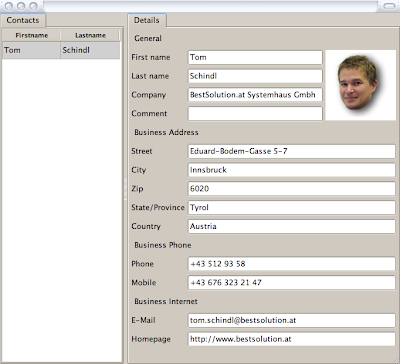Click the Homepage URL field
Screen dimensions: 400x364
coord(292,339)
